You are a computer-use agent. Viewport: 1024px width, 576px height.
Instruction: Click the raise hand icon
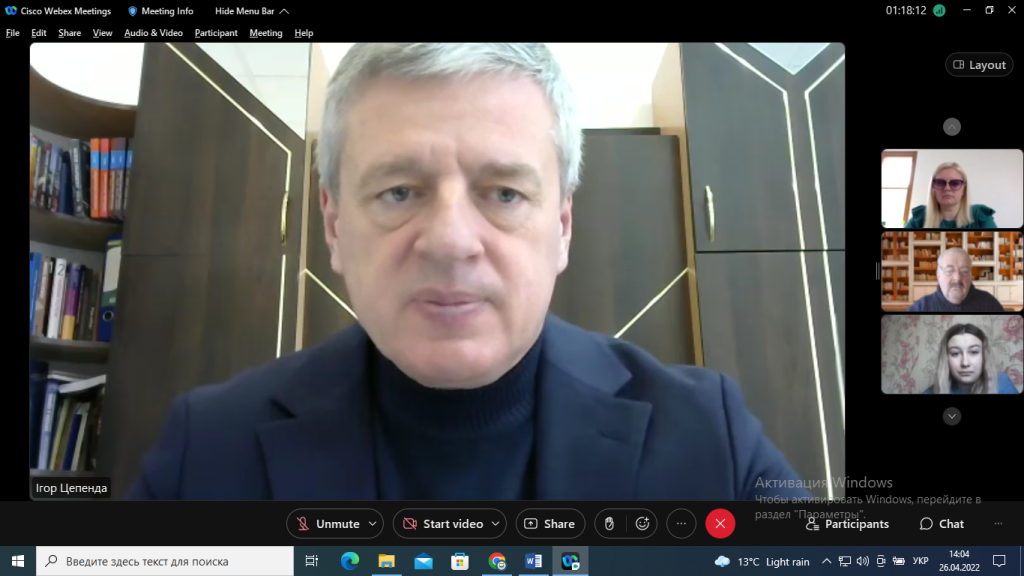coord(609,524)
